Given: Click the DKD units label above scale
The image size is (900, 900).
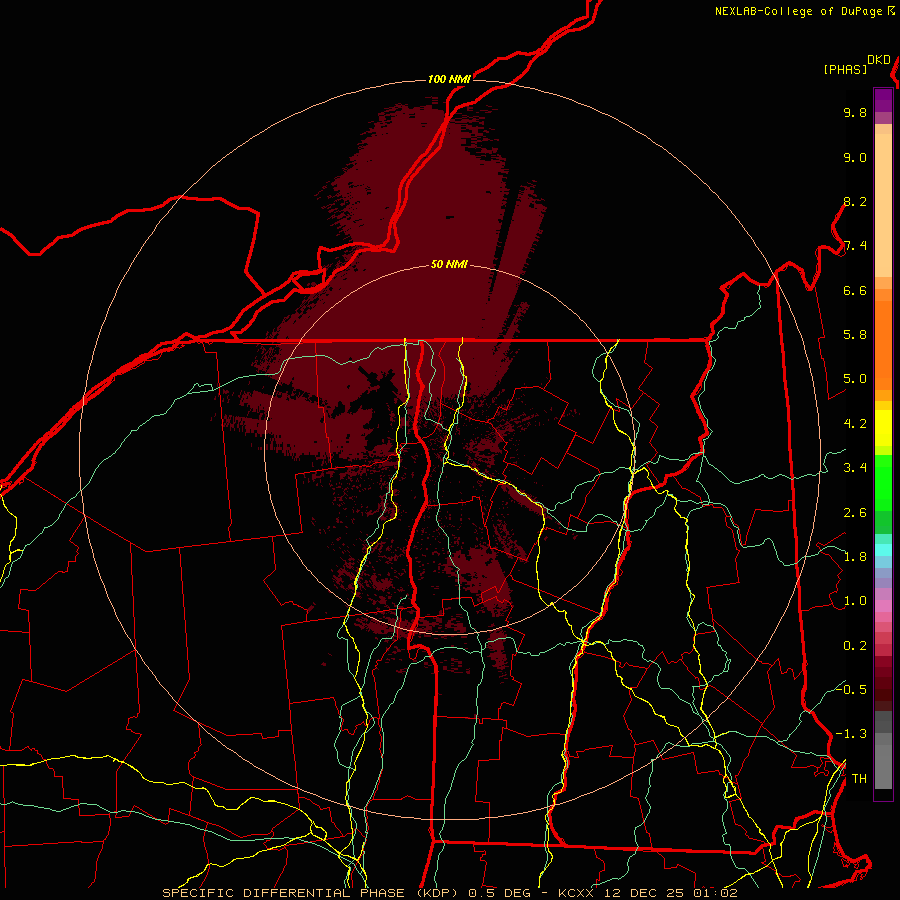Looking at the screenshot, I should [x=879, y=60].
